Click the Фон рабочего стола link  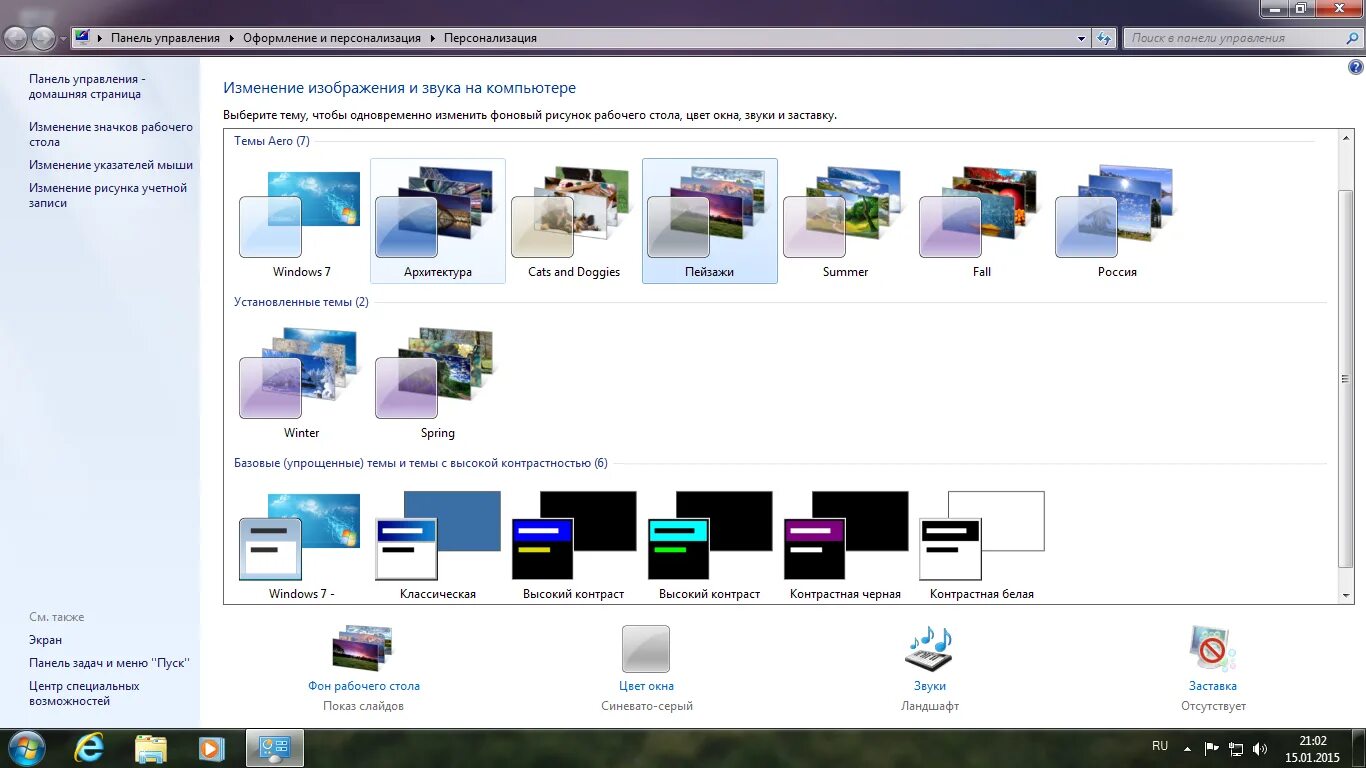[364, 686]
